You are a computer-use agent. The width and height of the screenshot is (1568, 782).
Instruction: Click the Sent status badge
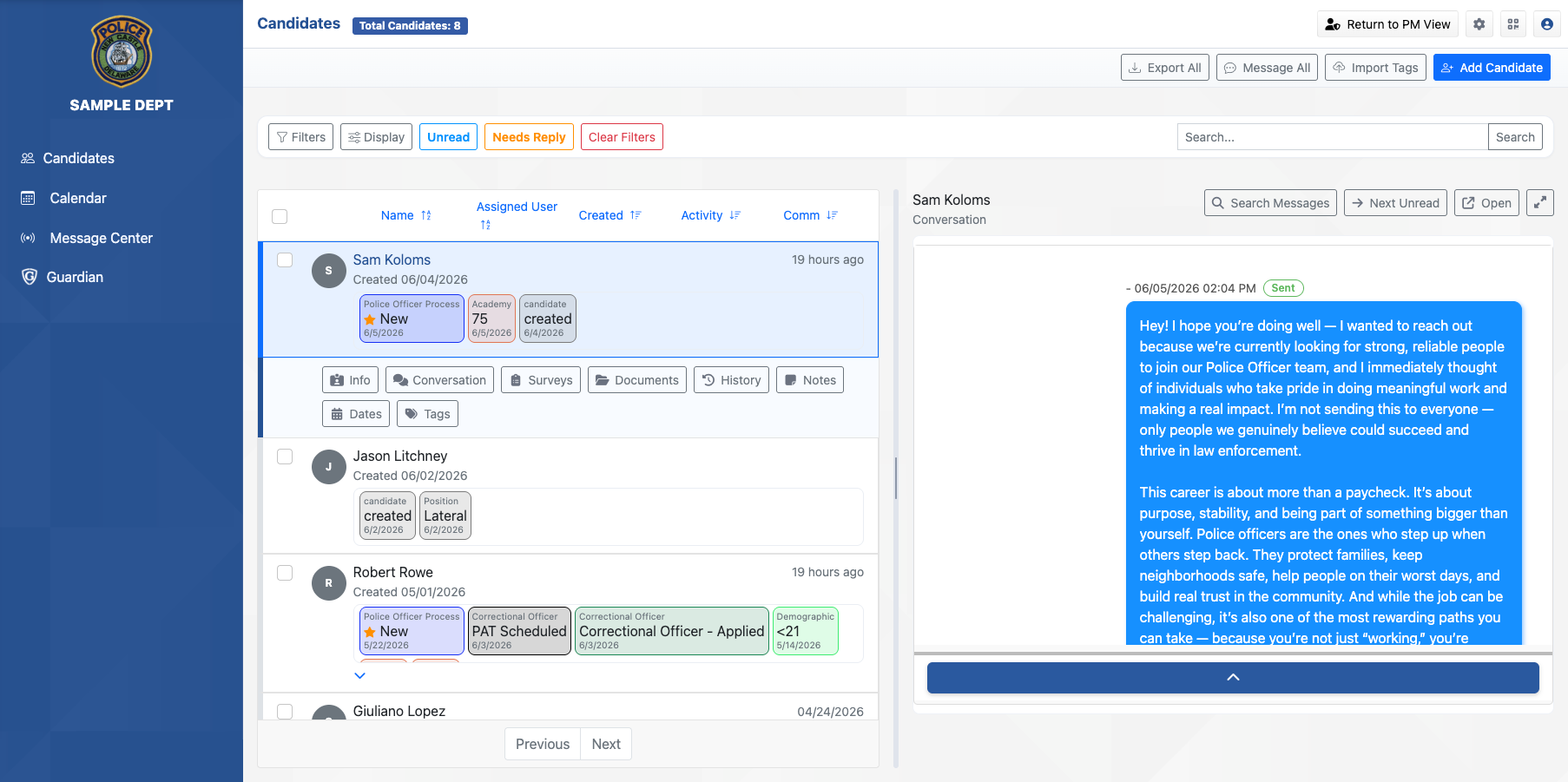[x=1283, y=288]
